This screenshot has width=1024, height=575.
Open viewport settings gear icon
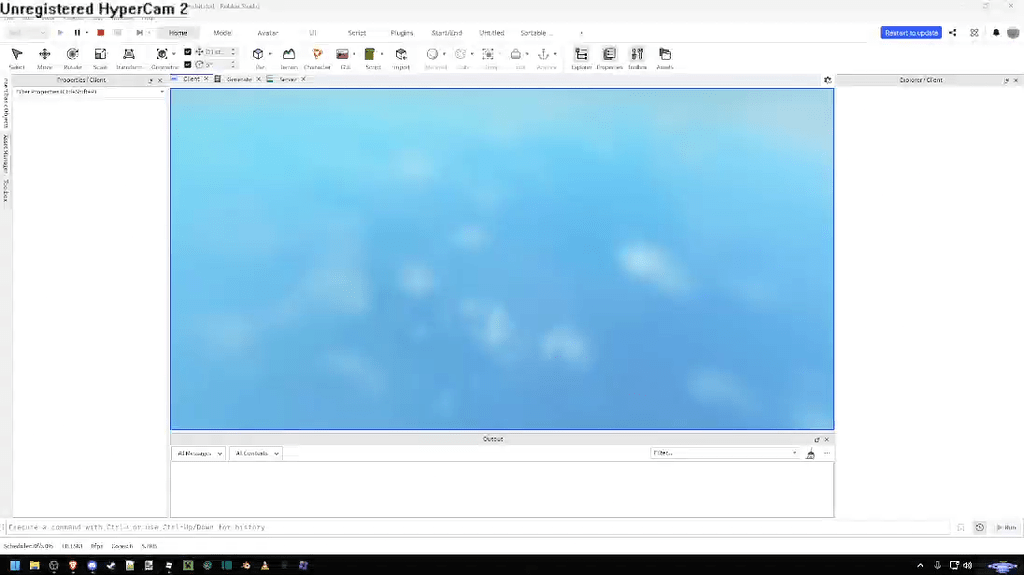click(828, 80)
